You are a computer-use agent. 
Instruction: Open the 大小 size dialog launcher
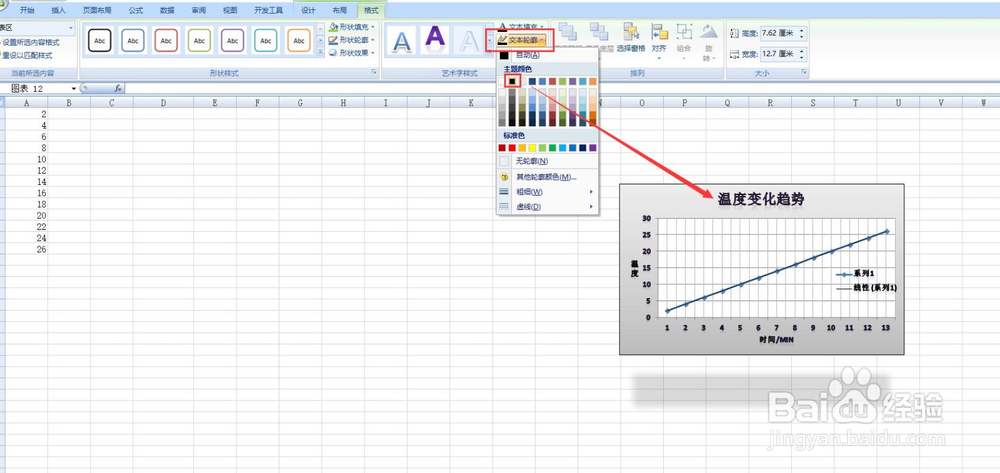click(804, 73)
